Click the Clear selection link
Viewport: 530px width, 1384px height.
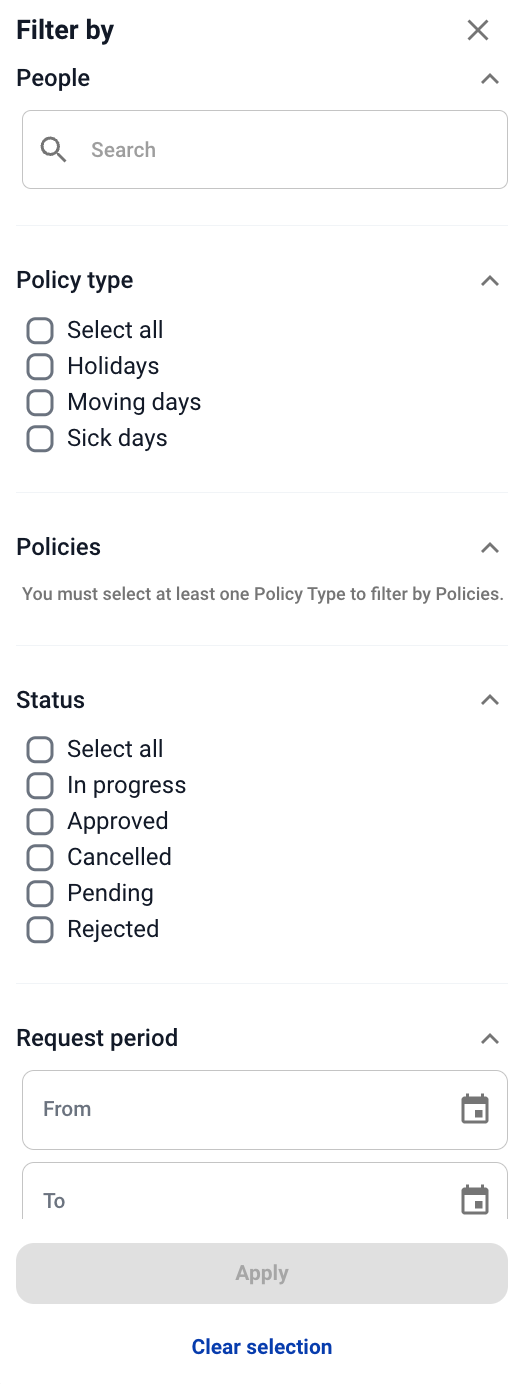click(x=262, y=1347)
